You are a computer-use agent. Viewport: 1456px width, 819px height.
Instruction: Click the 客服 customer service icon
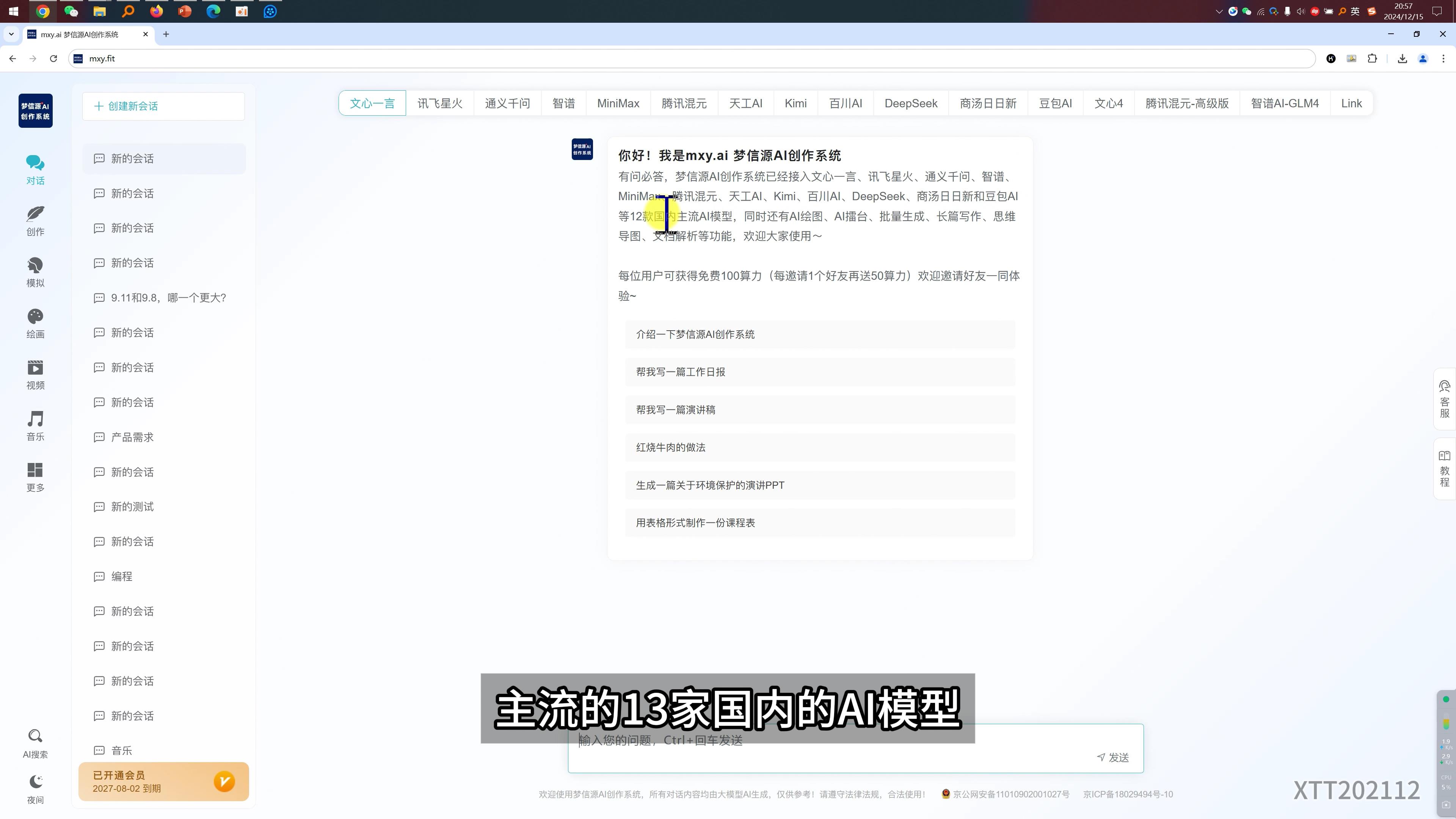[1444, 387]
